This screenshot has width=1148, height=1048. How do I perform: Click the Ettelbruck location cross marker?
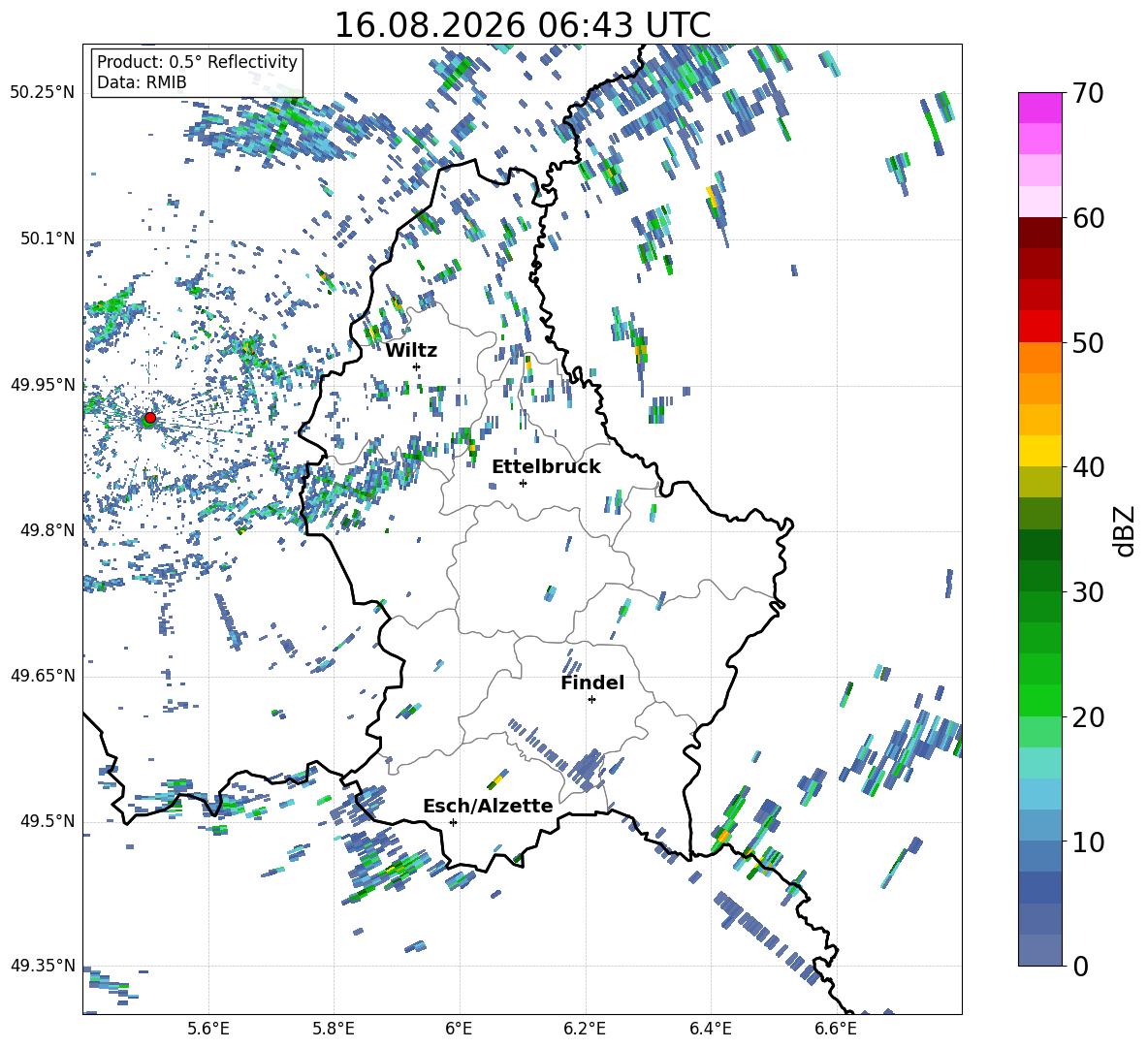523,483
